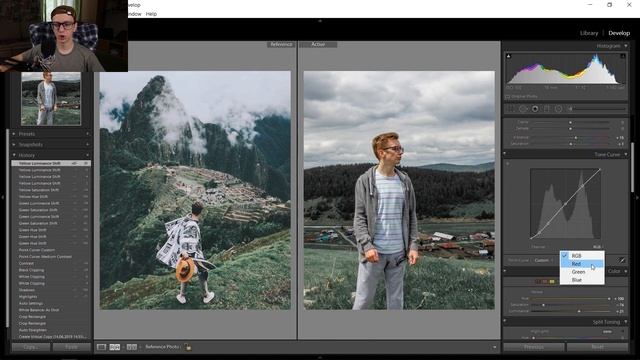The image size is (640, 360).
Task: Click the edit point curve icon
Action: pos(622,260)
